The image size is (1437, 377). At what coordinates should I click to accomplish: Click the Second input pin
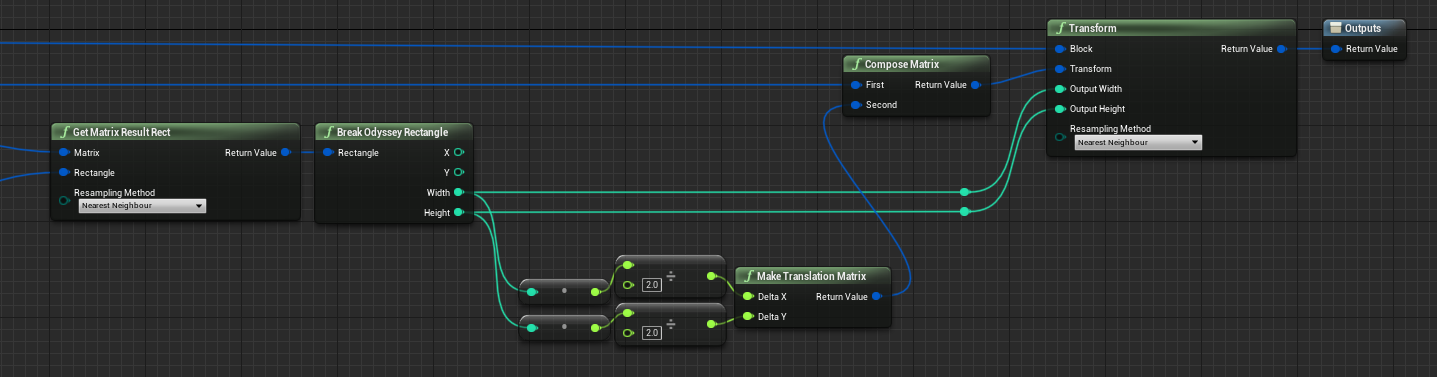coord(856,105)
